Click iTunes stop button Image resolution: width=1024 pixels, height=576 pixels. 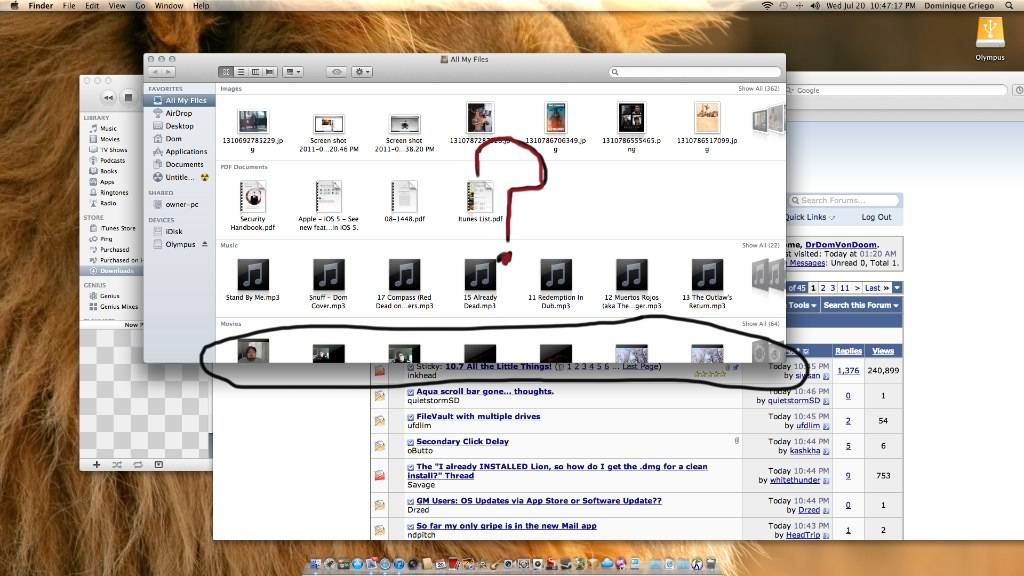click(129, 98)
